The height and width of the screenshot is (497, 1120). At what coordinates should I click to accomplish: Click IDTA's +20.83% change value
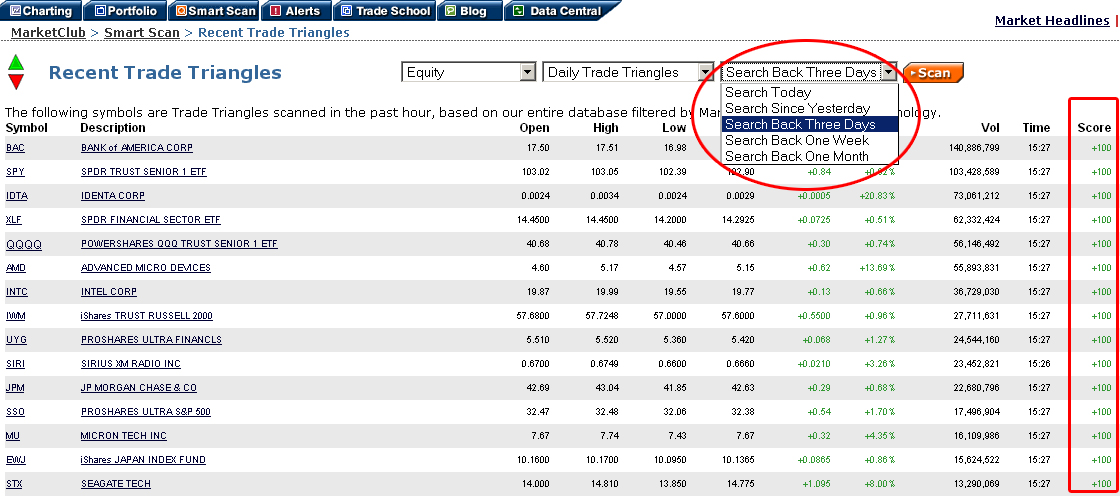[x=879, y=196]
